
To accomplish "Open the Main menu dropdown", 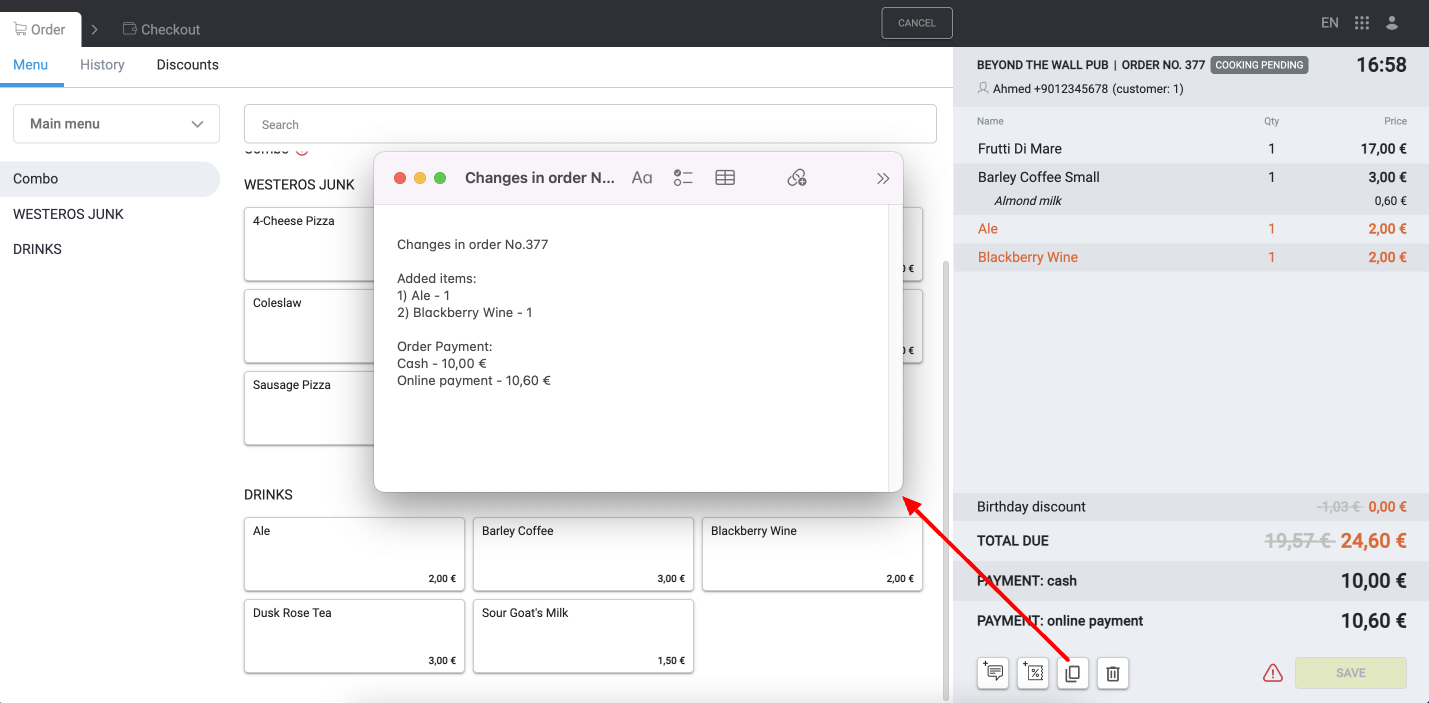I will (116, 124).
